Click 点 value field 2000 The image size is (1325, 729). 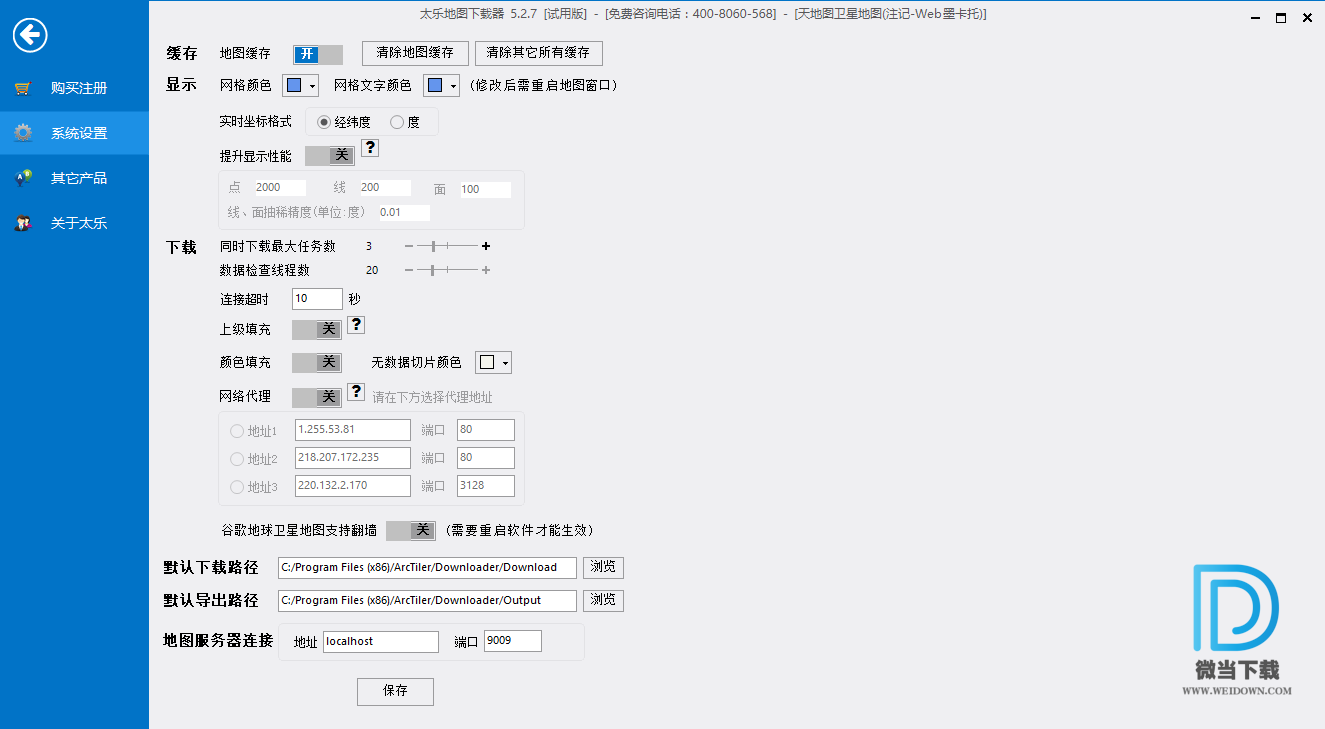[279, 187]
